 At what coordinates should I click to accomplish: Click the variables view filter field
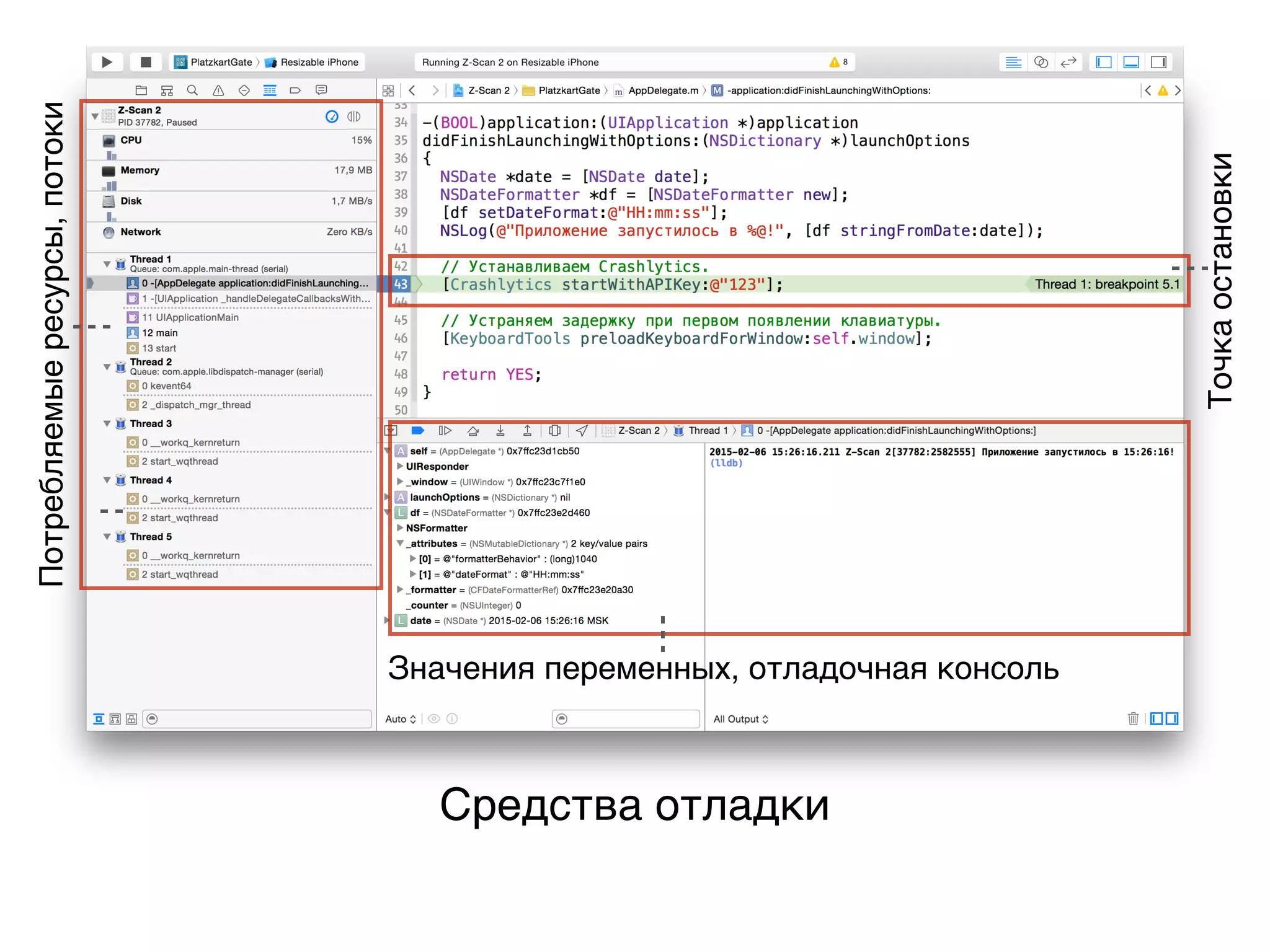pyautogui.click(x=626, y=719)
